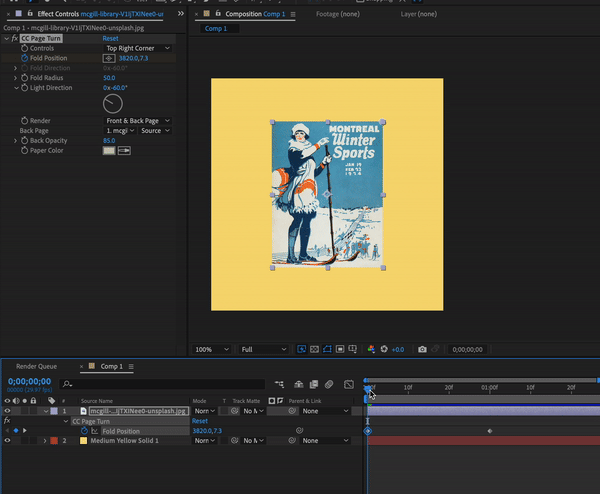Click Comp 1 breadcrumb in viewer
The height and width of the screenshot is (494, 600).
click(216, 28)
